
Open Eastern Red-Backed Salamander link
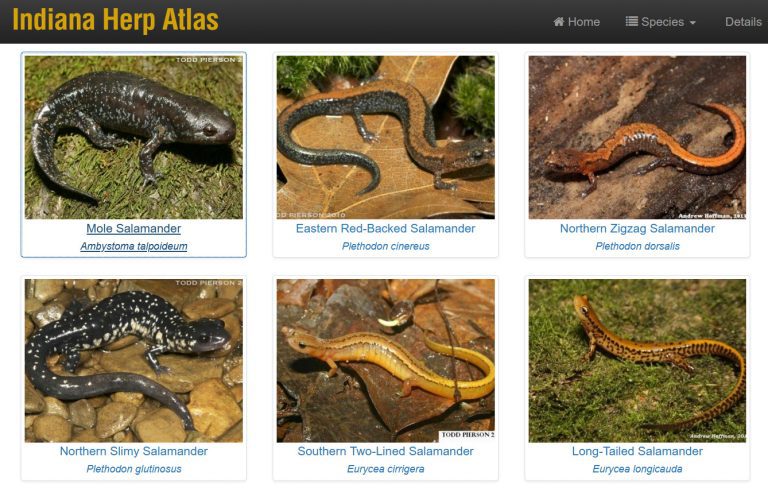(385, 228)
